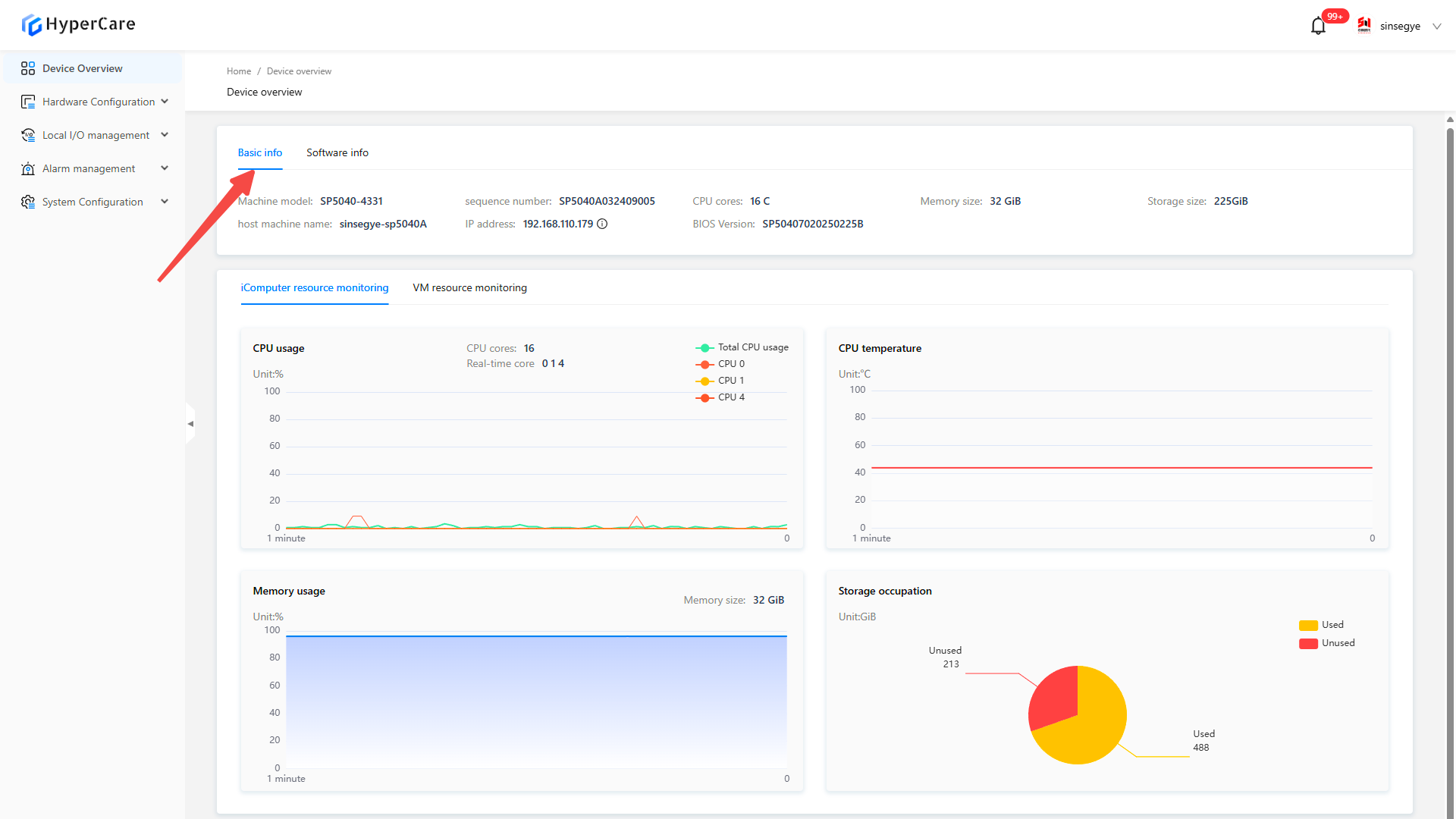The image size is (1456, 819).
Task: Click the HyperCare logo
Action: tap(79, 24)
